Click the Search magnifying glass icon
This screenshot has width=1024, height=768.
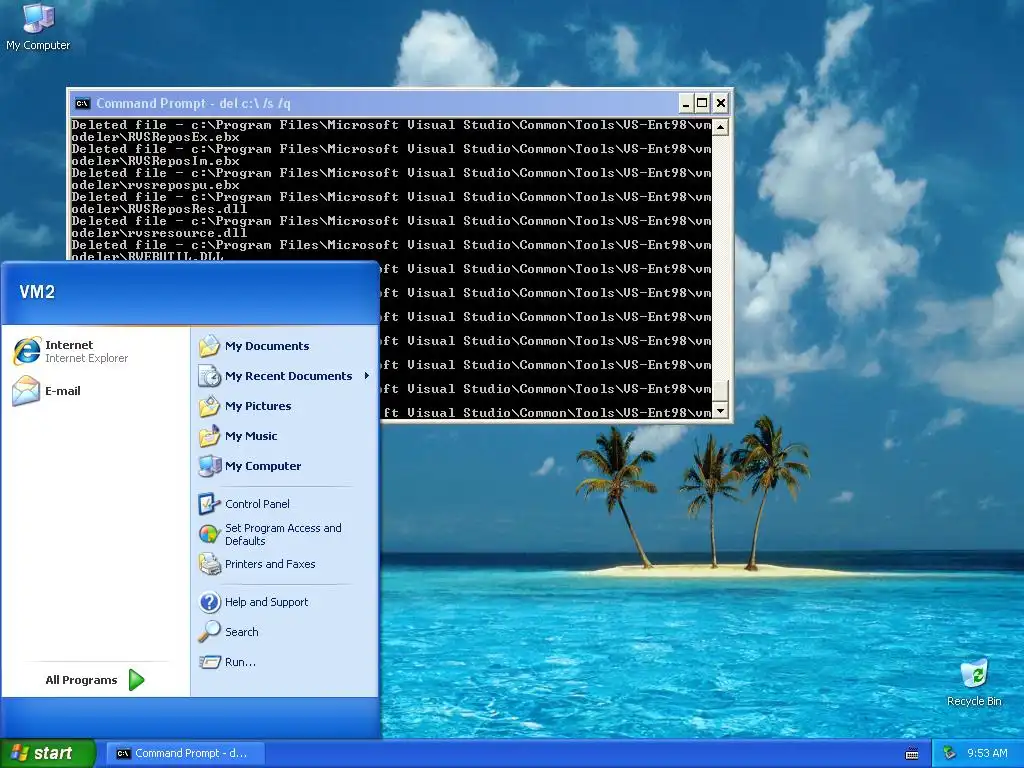(x=210, y=632)
